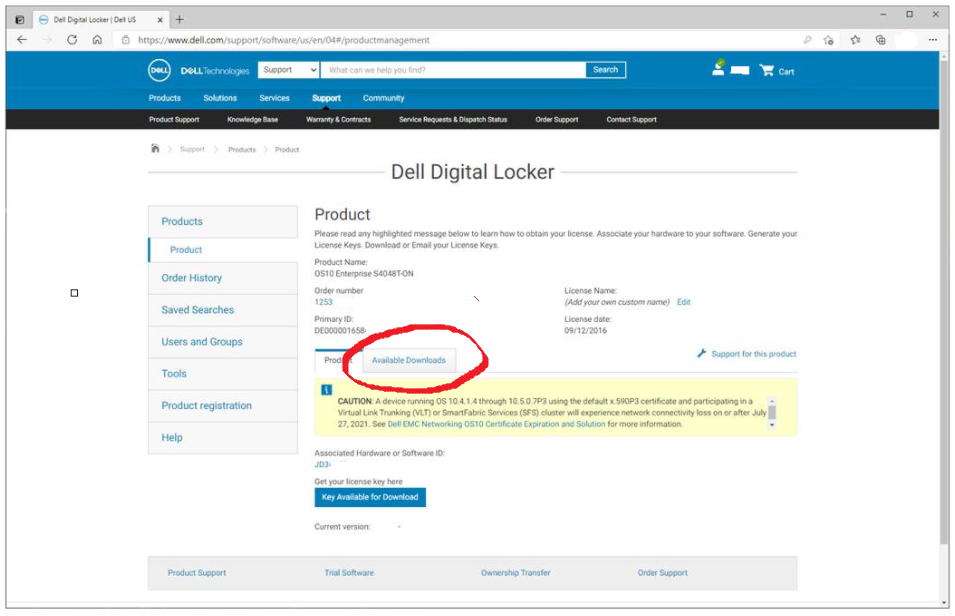The height and width of the screenshot is (616, 955).
Task: Click the info icon in caution box
Action: 326,390
